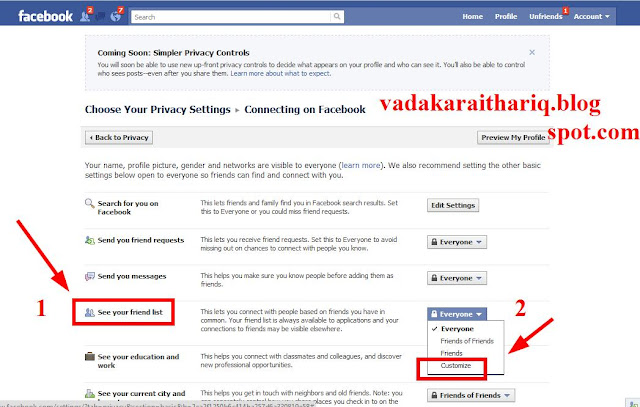The width and height of the screenshot is (640, 407).
Task: Click the facebook logo
Action: pyautogui.click(x=45, y=16)
